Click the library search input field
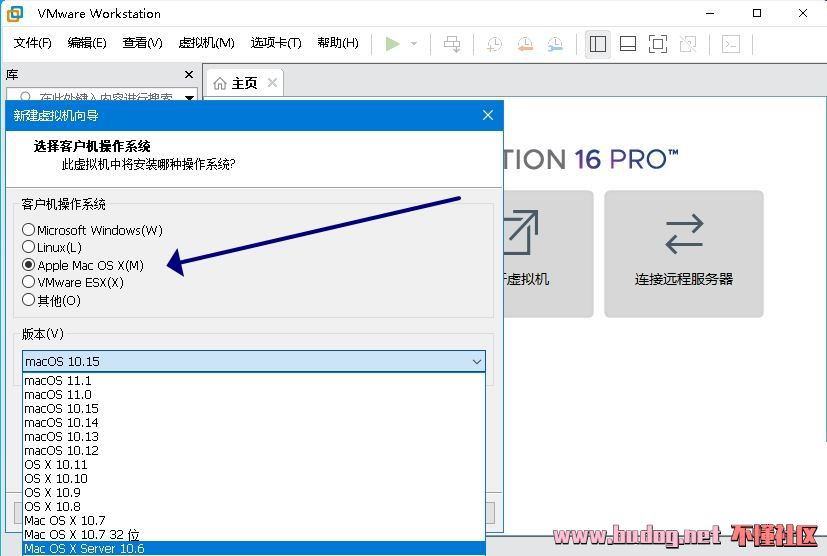Viewport: 827px width, 556px height. coord(102,96)
